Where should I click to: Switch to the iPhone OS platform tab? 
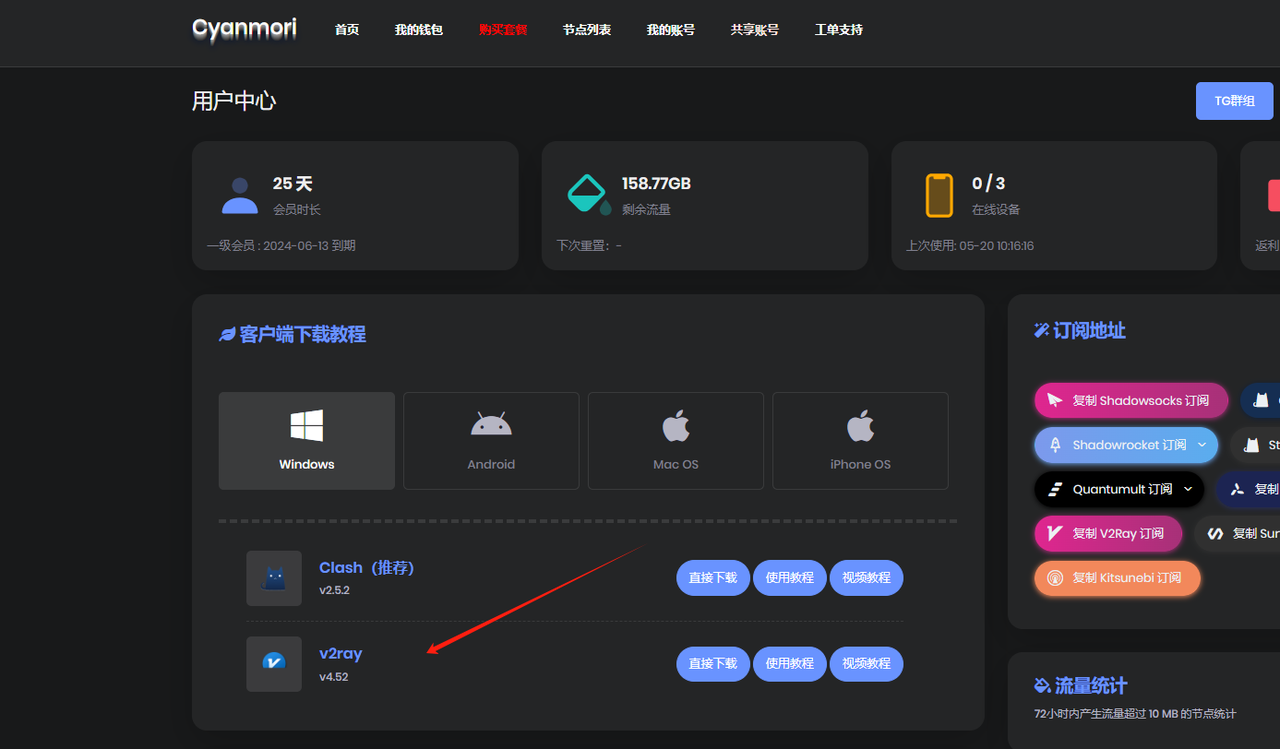860,441
